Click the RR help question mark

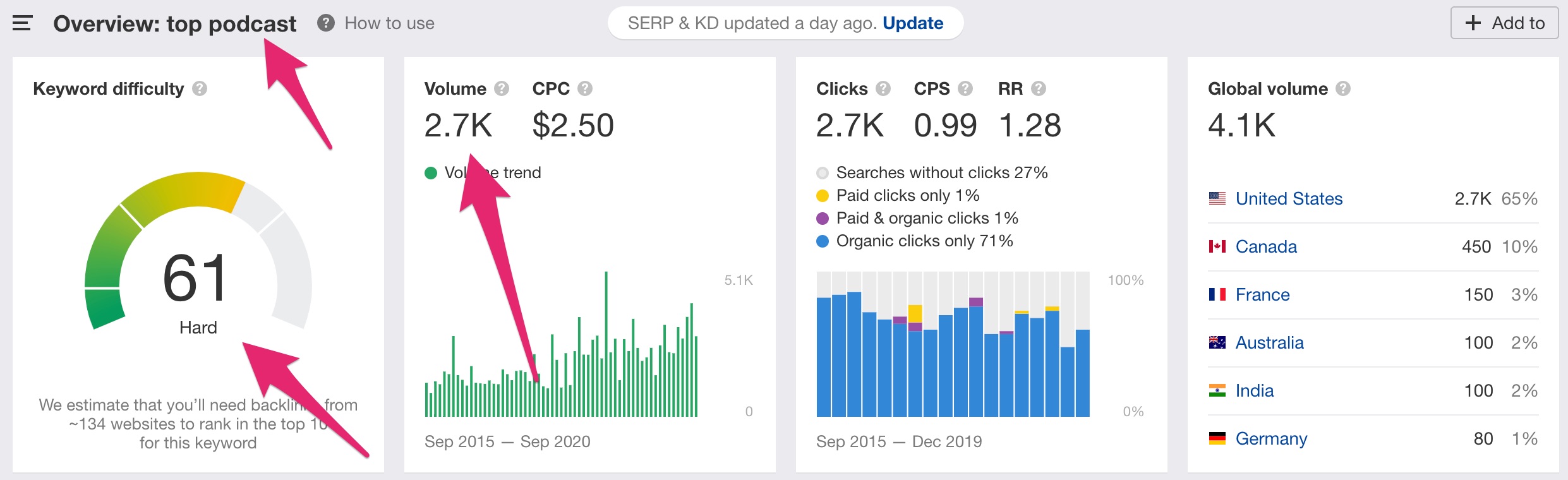[x=1039, y=88]
